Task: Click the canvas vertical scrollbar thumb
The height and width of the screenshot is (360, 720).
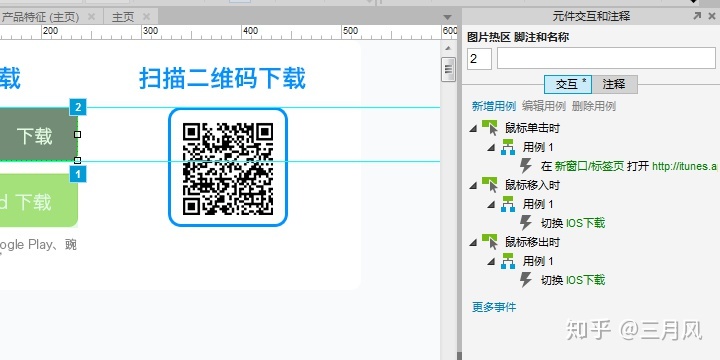Action: click(448, 69)
